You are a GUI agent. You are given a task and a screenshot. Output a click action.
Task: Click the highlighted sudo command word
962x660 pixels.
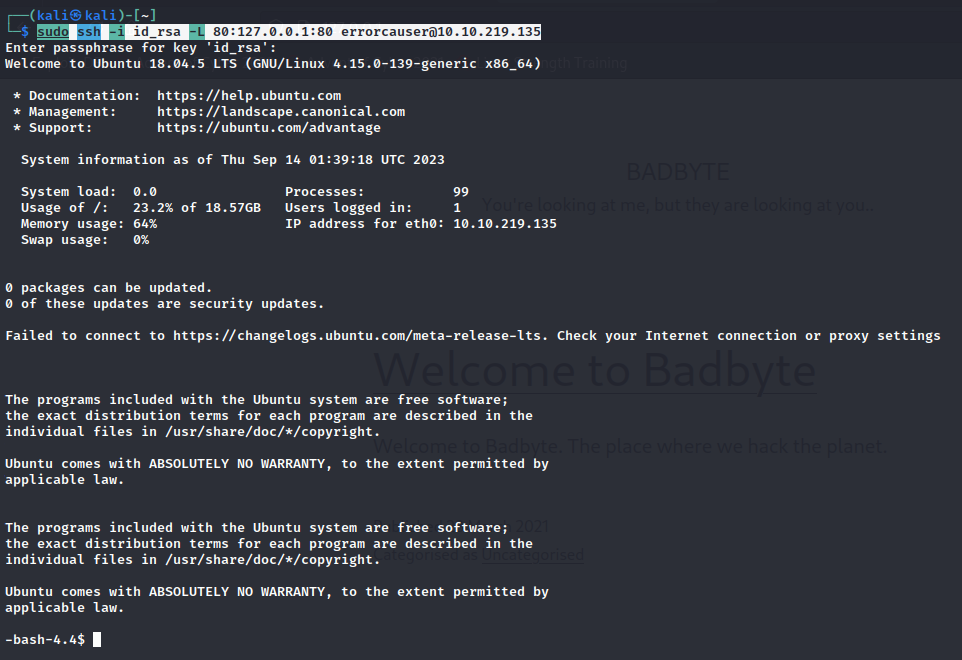click(x=53, y=32)
